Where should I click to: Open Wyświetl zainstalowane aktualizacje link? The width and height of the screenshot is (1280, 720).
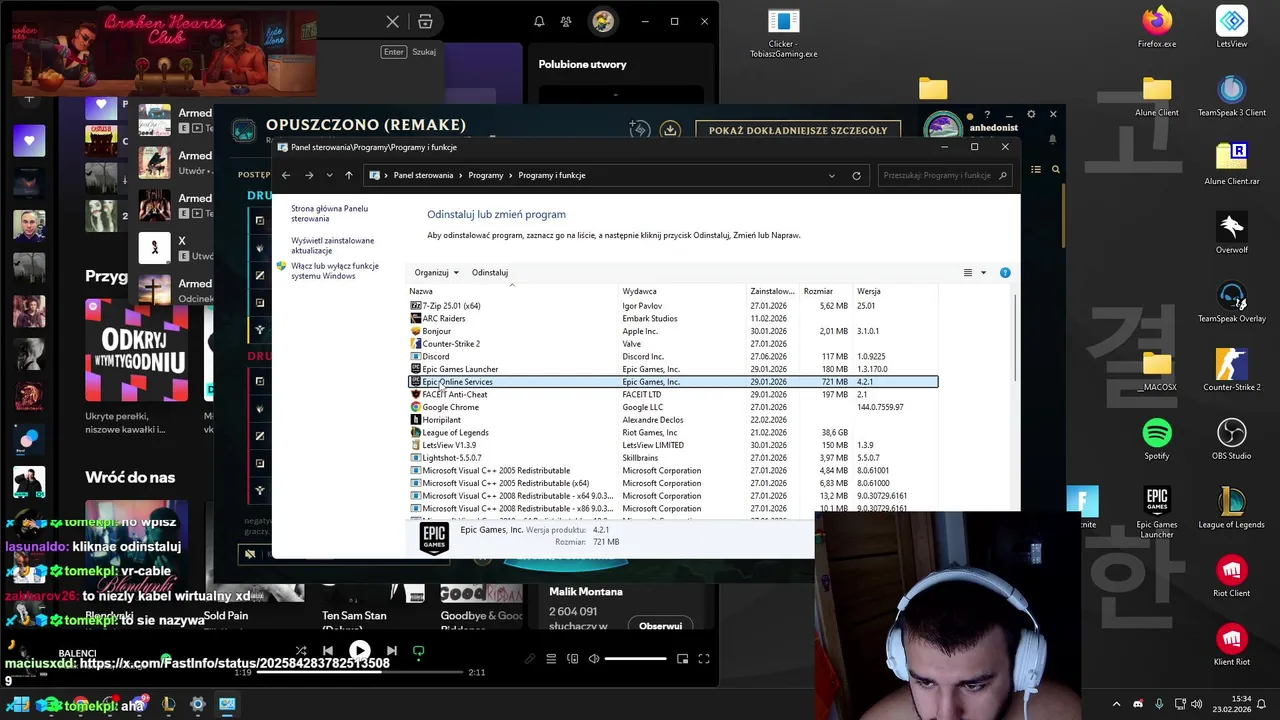pyautogui.click(x=333, y=245)
